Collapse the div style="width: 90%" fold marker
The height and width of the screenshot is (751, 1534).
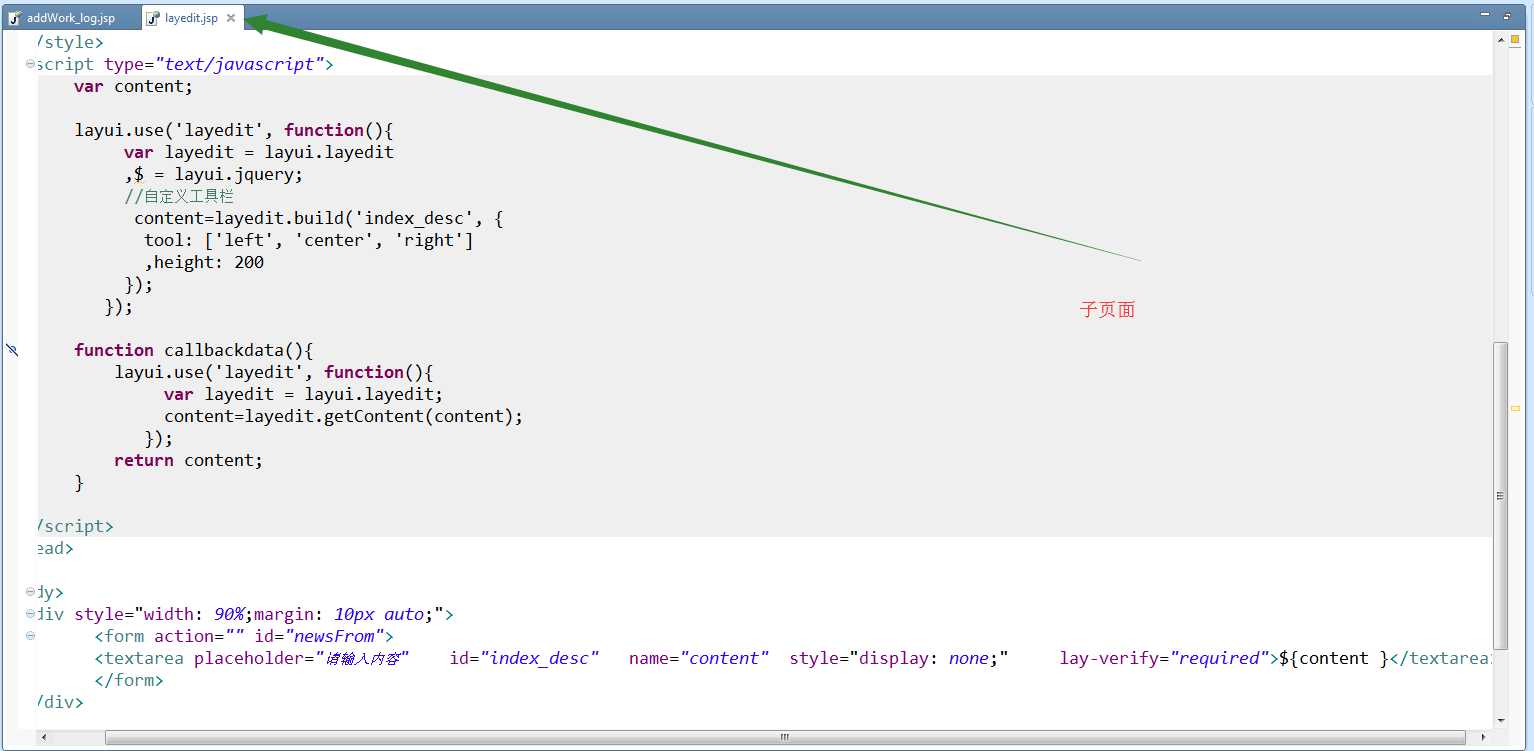(x=31, y=614)
